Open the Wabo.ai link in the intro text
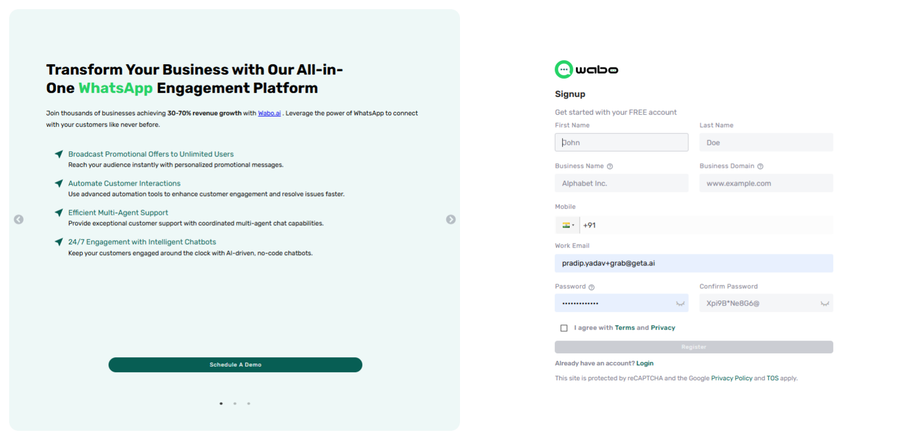The height and width of the screenshot is (440, 920). [x=269, y=114]
